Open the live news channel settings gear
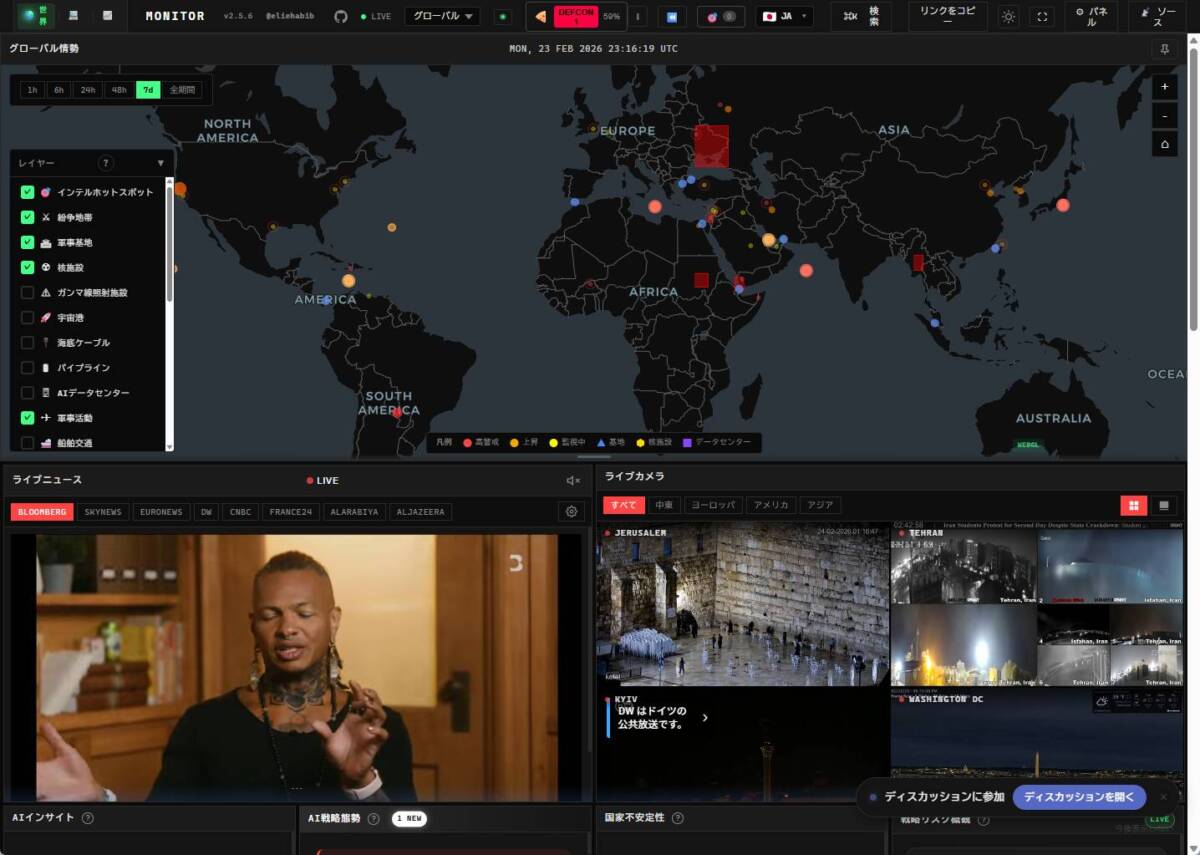 tap(571, 511)
